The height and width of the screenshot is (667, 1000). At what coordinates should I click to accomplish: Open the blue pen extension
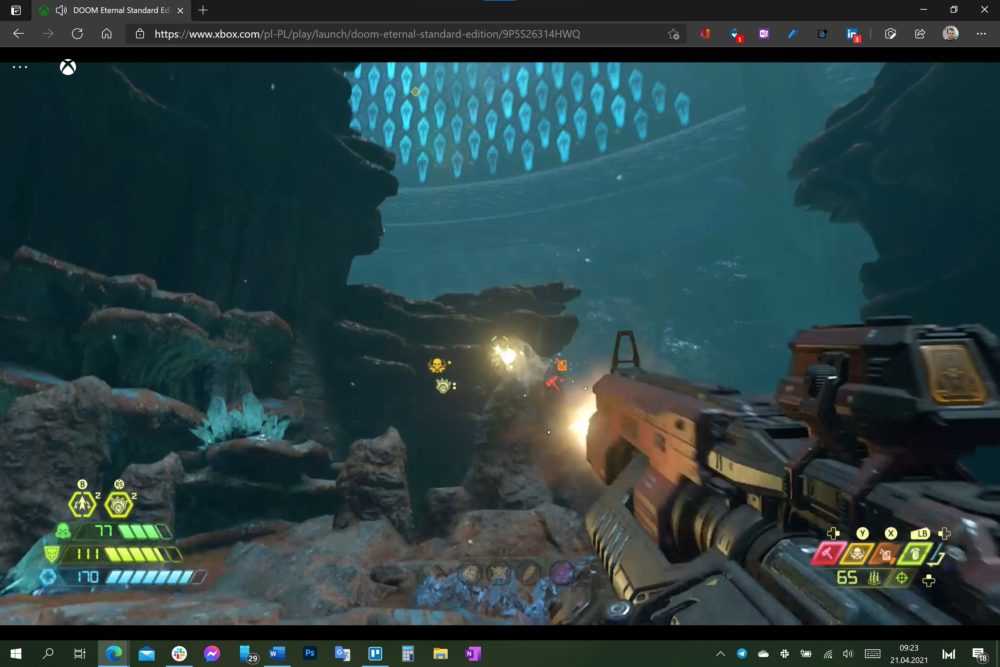pyautogui.click(x=793, y=34)
